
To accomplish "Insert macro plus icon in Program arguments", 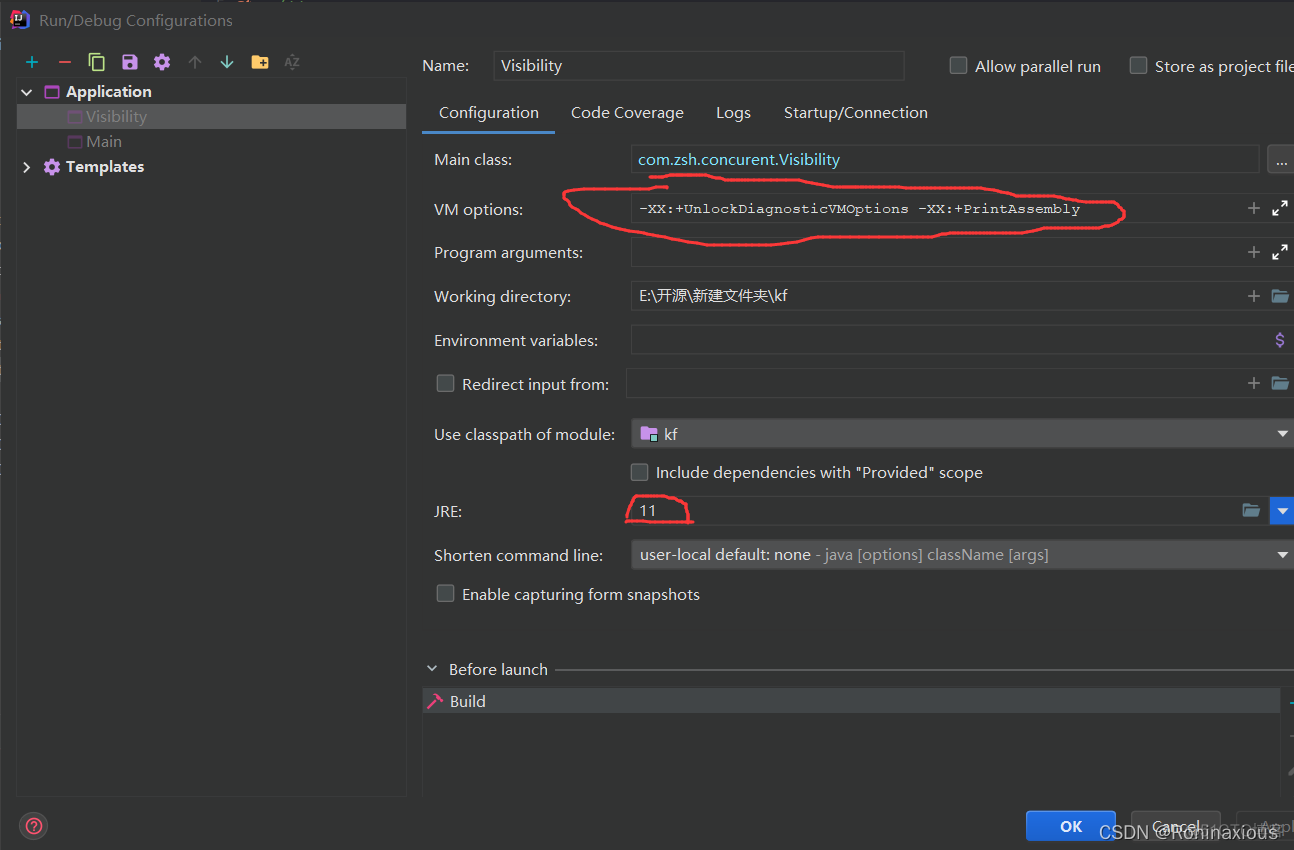I will point(1253,252).
